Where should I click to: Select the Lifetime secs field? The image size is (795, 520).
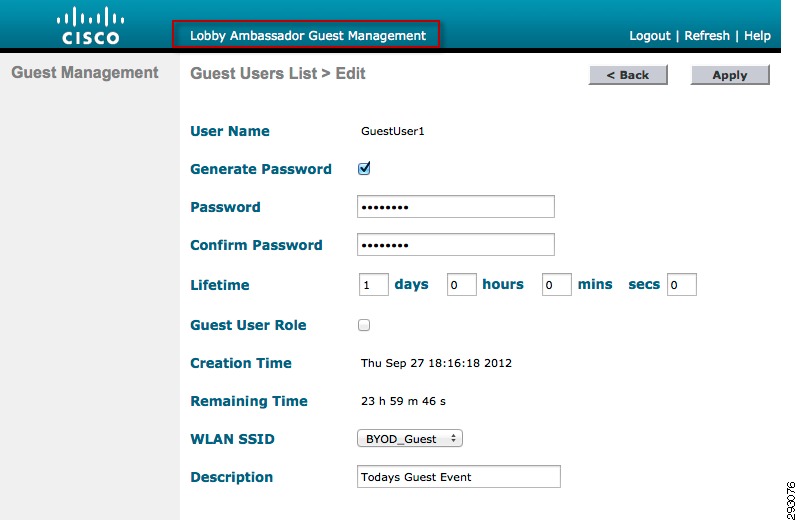(682, 285)
